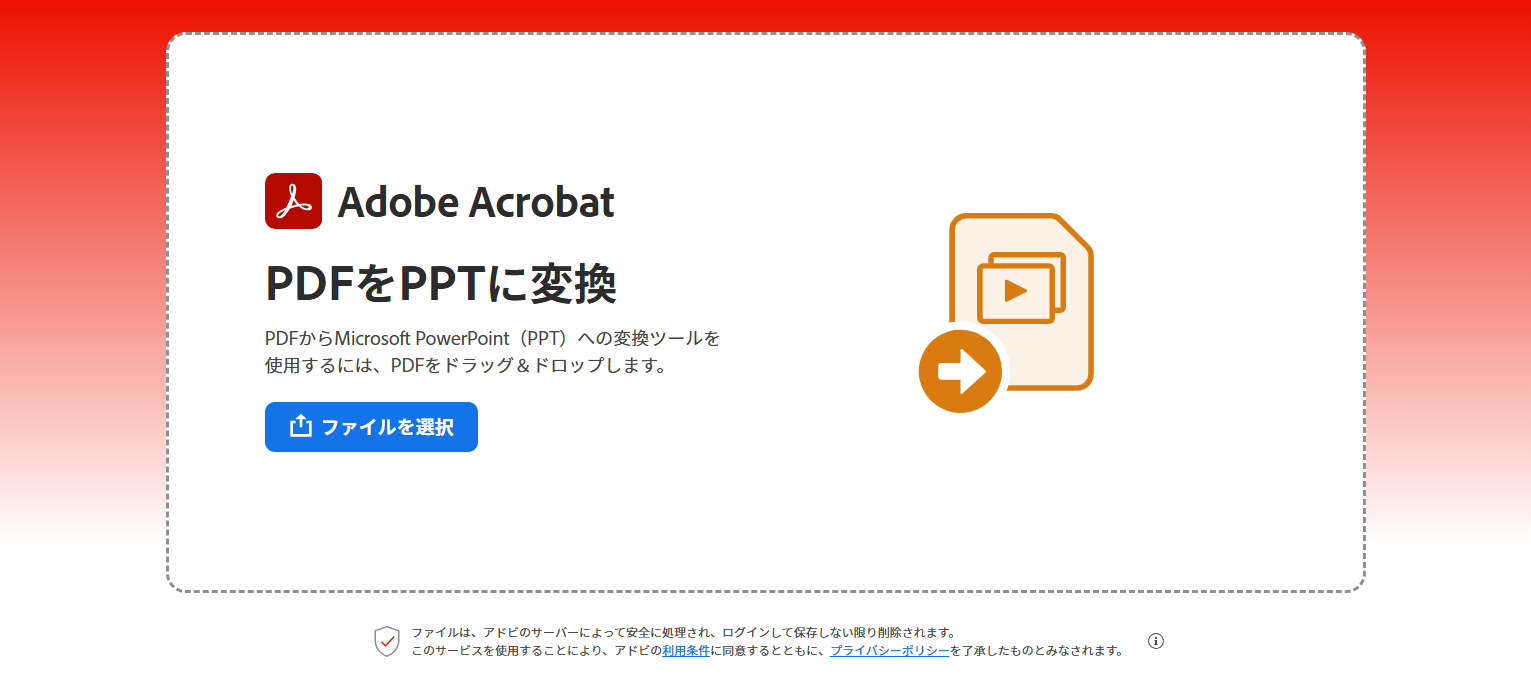Click the orange PDF to PPT conversion illustration
This screenshot has width=1531, height=697.
(1006, 313)
